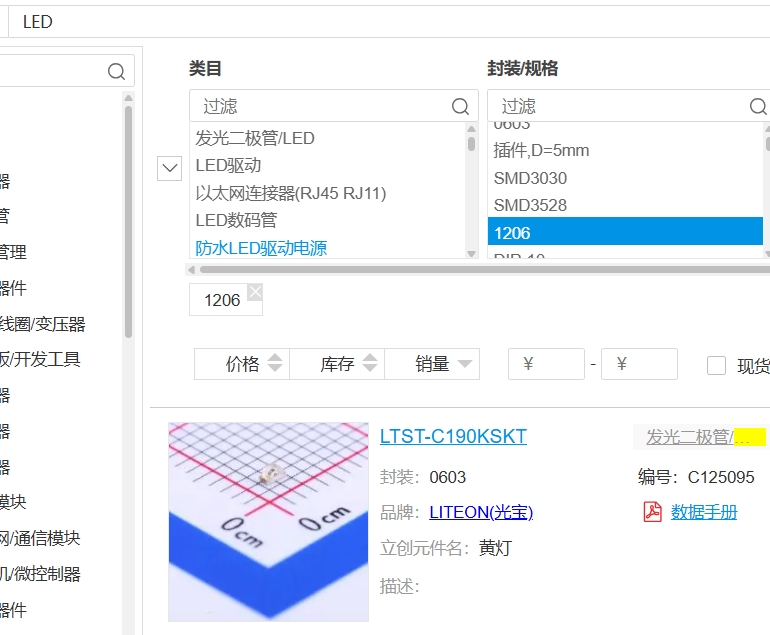This screenshot has height=635, width=770.
Task: Deselect highlighted package 1206
Action: [x=625, y=231]
